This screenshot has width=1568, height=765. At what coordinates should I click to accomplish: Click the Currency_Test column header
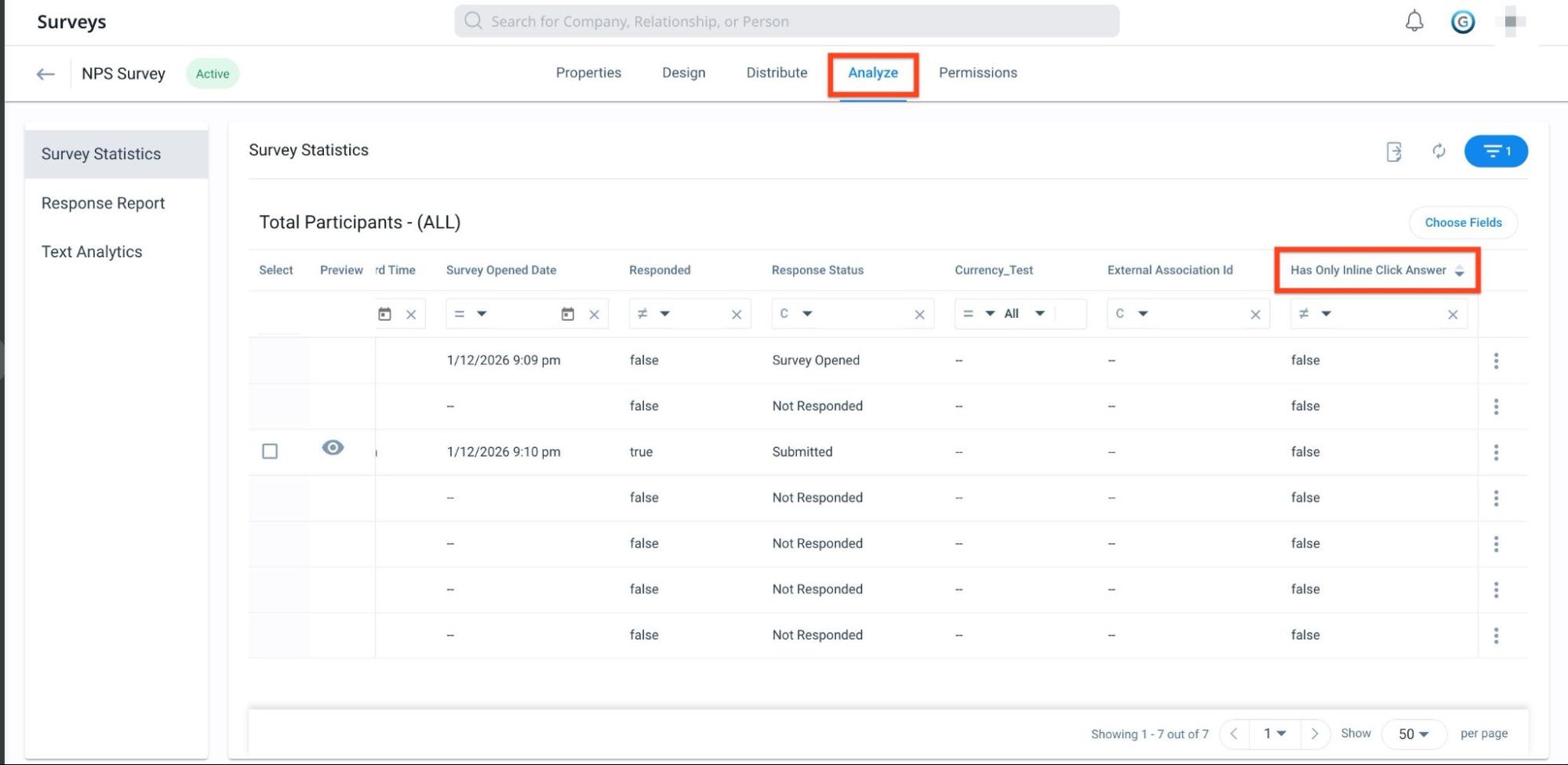994,270
